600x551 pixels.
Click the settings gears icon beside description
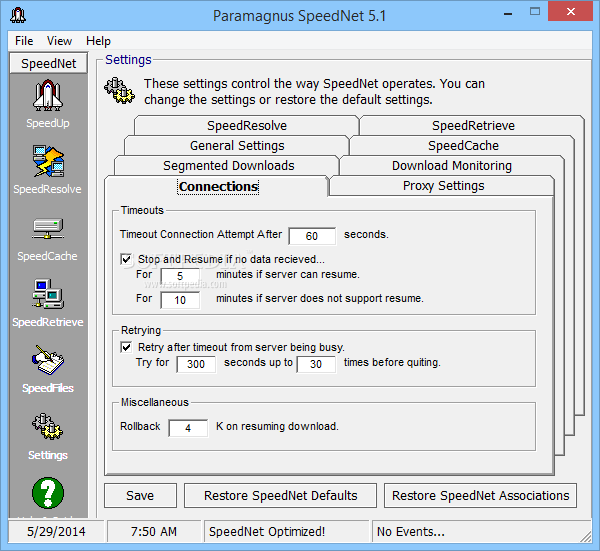[x=119, y=90]
